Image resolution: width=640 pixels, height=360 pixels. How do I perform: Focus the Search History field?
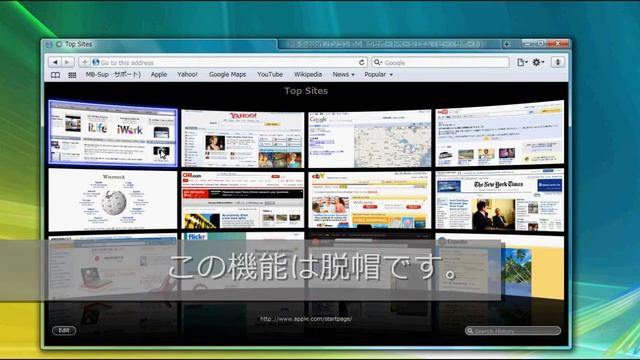513,331
